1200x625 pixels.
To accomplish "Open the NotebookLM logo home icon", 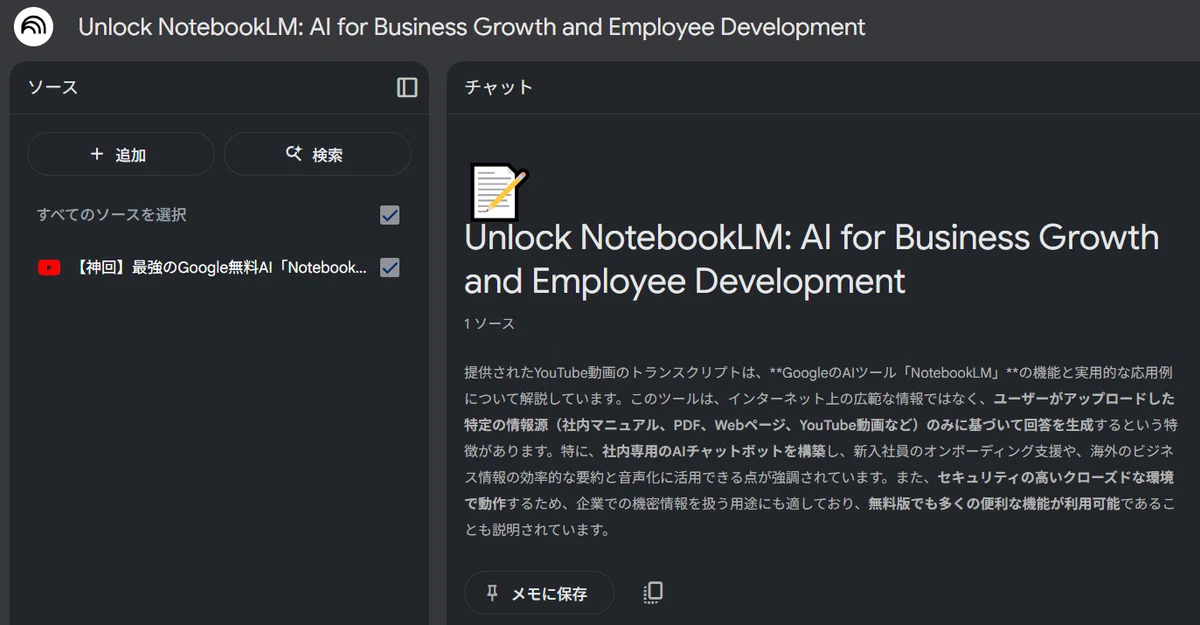I will coord(34,27).
